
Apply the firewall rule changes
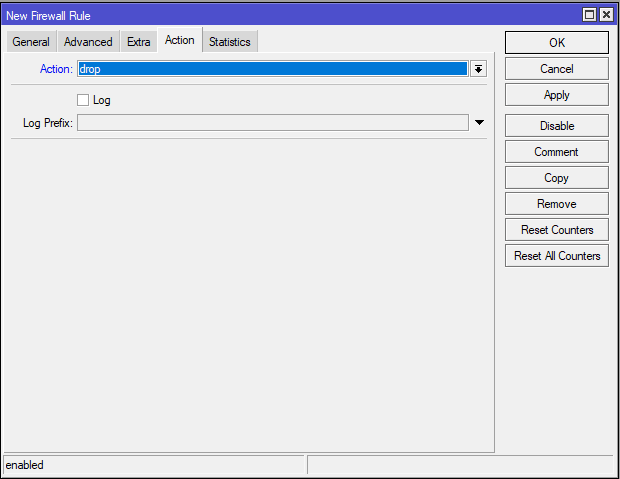(x=556, y=95)
